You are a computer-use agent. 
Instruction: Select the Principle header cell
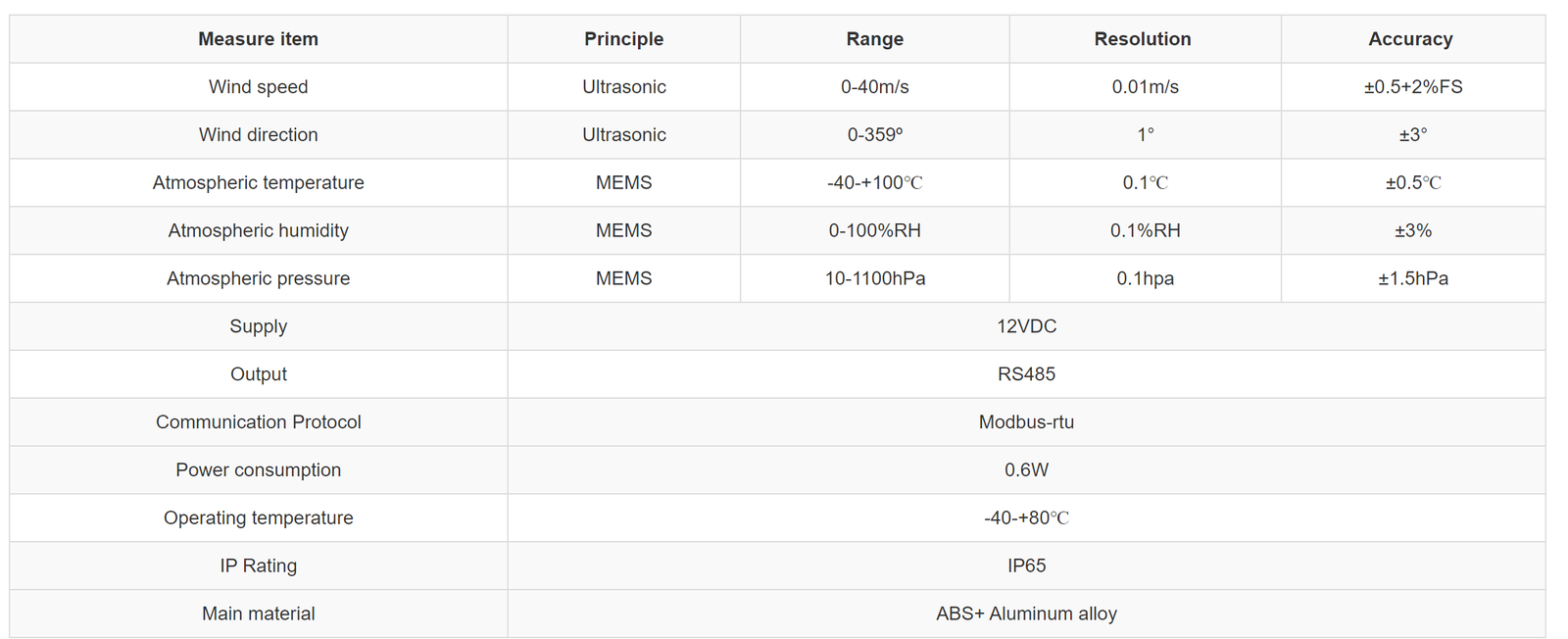coord(624,39)
